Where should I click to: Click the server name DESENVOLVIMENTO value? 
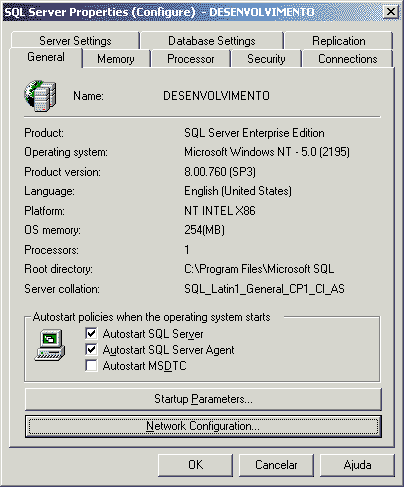pos(216,96)
